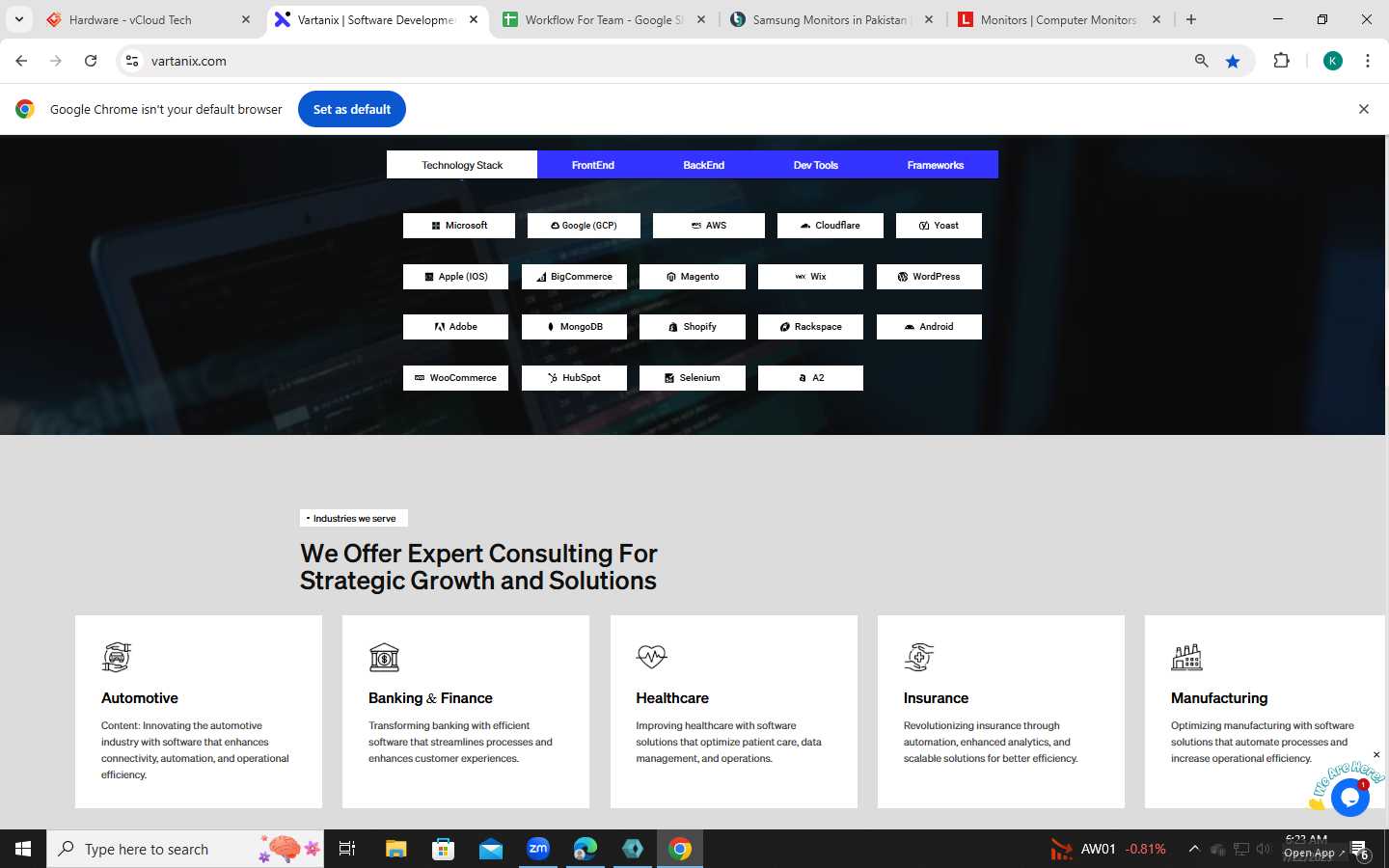Open the BackEnd tab
The image size is (1389, 868).
tap(703, 165)
